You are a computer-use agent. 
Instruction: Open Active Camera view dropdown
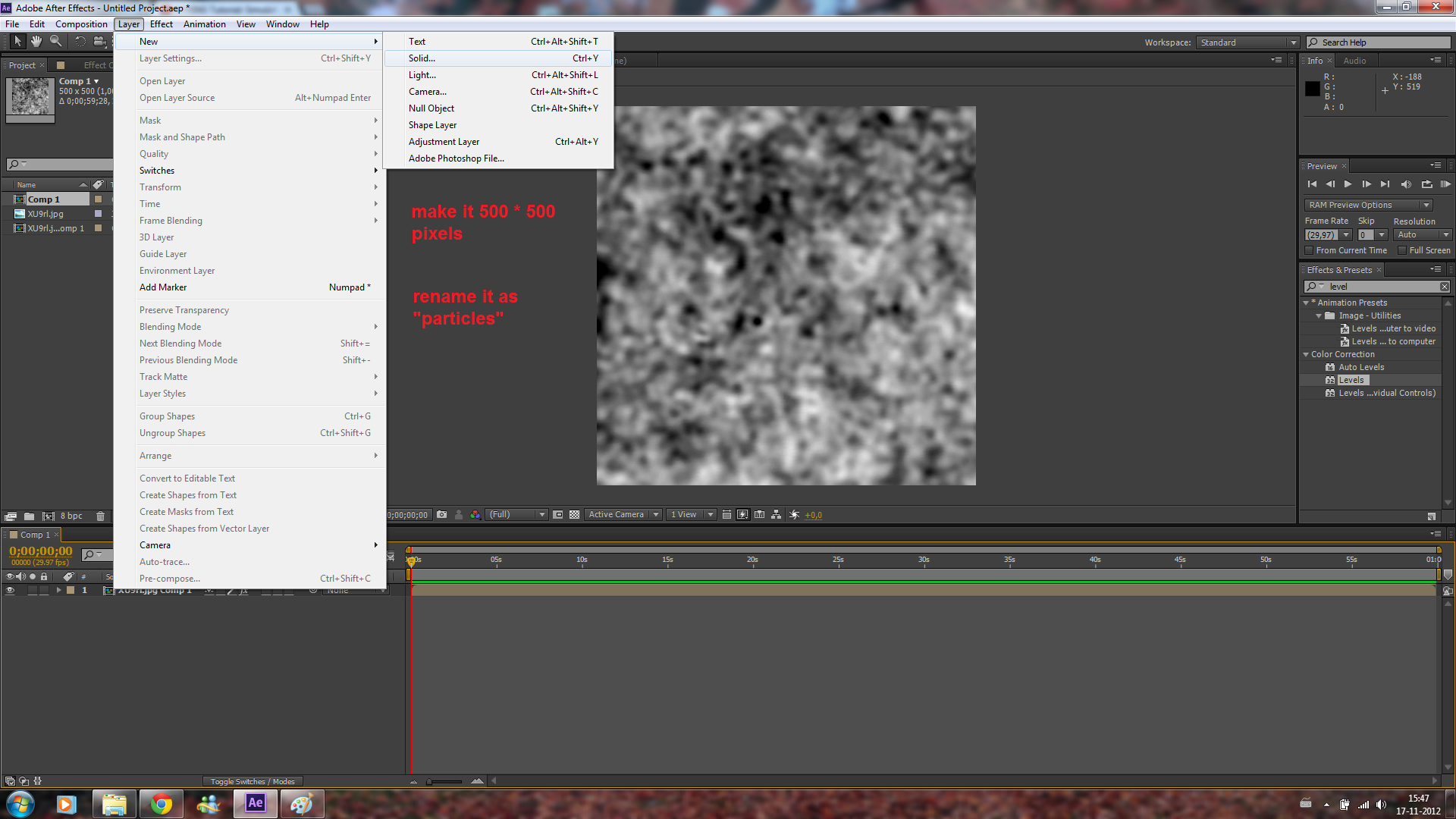point(623,514)
